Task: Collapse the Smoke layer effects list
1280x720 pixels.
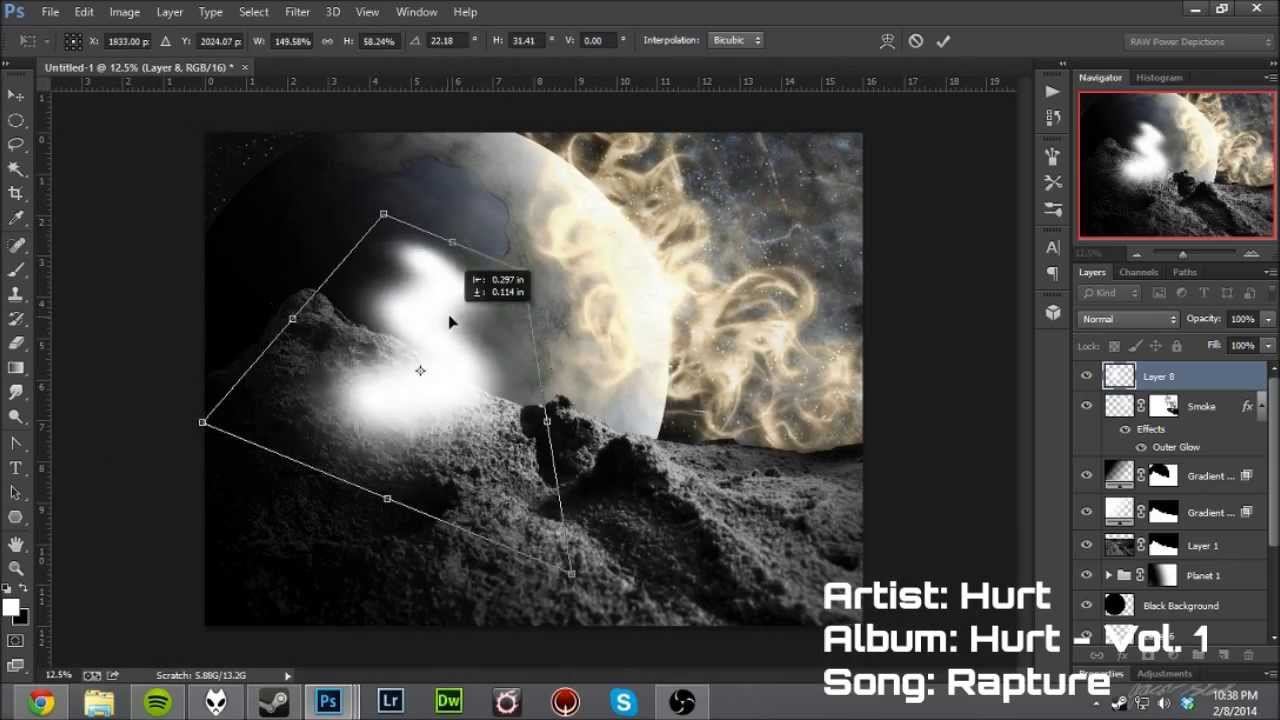Action: point(1264,407)
